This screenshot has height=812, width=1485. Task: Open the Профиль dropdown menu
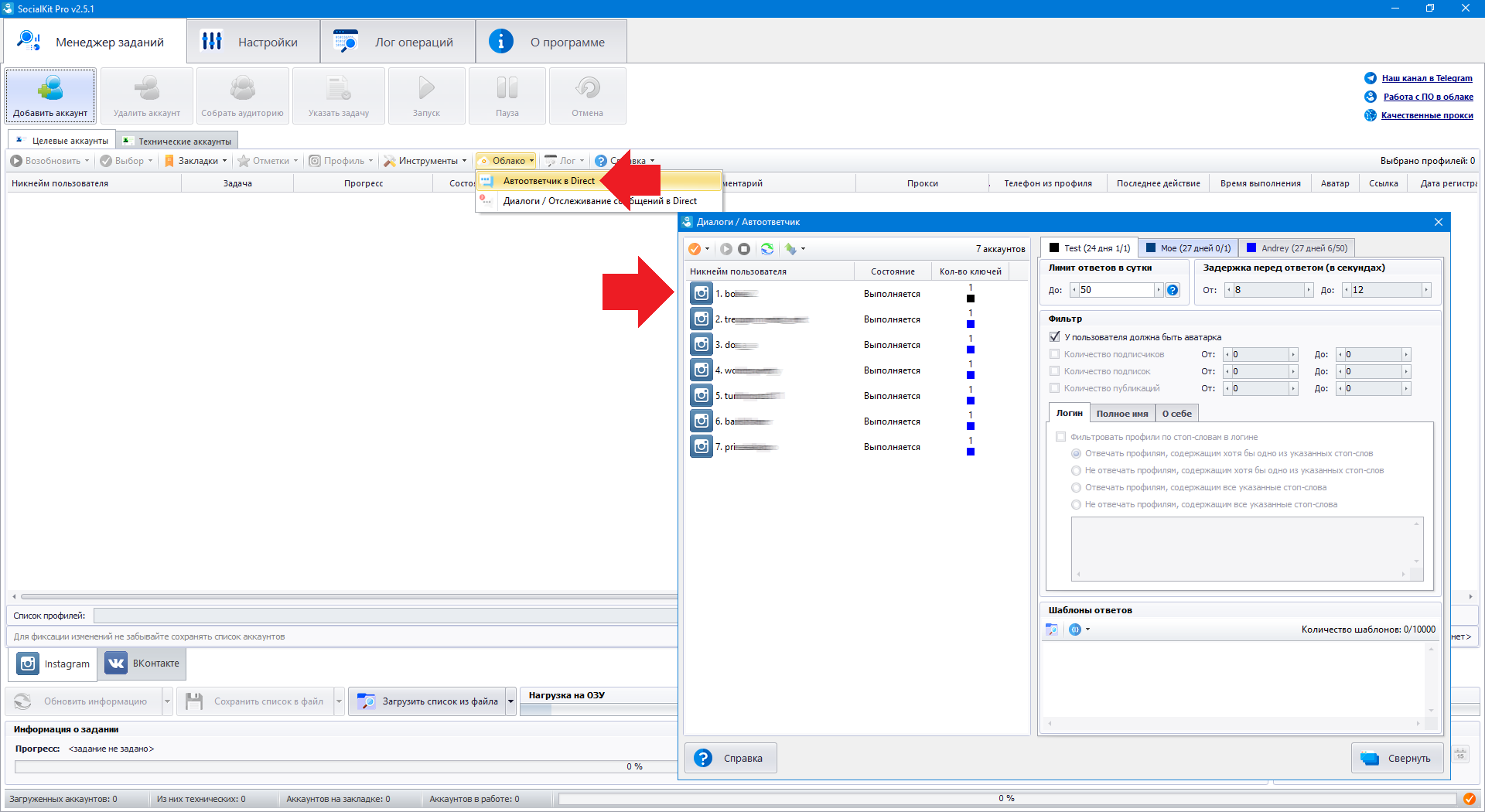[341, 161]
